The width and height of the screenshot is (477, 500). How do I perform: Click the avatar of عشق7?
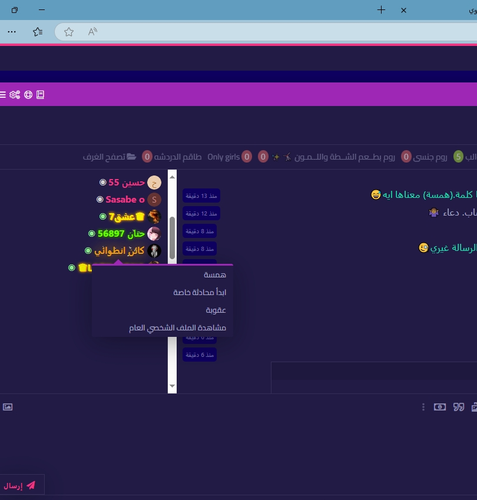pos(154,217)
